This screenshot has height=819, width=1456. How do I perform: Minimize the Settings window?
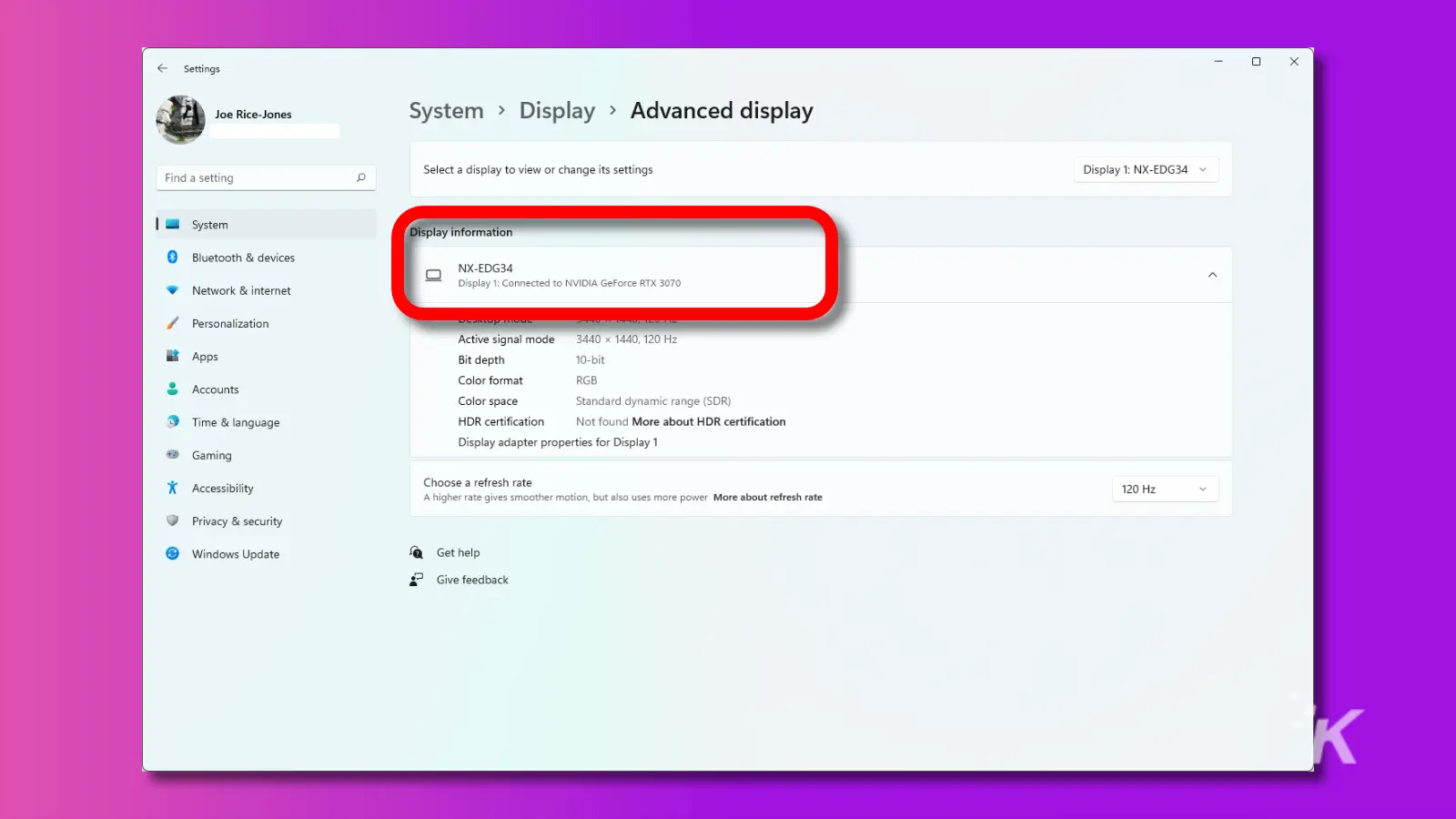point(1218,61)
